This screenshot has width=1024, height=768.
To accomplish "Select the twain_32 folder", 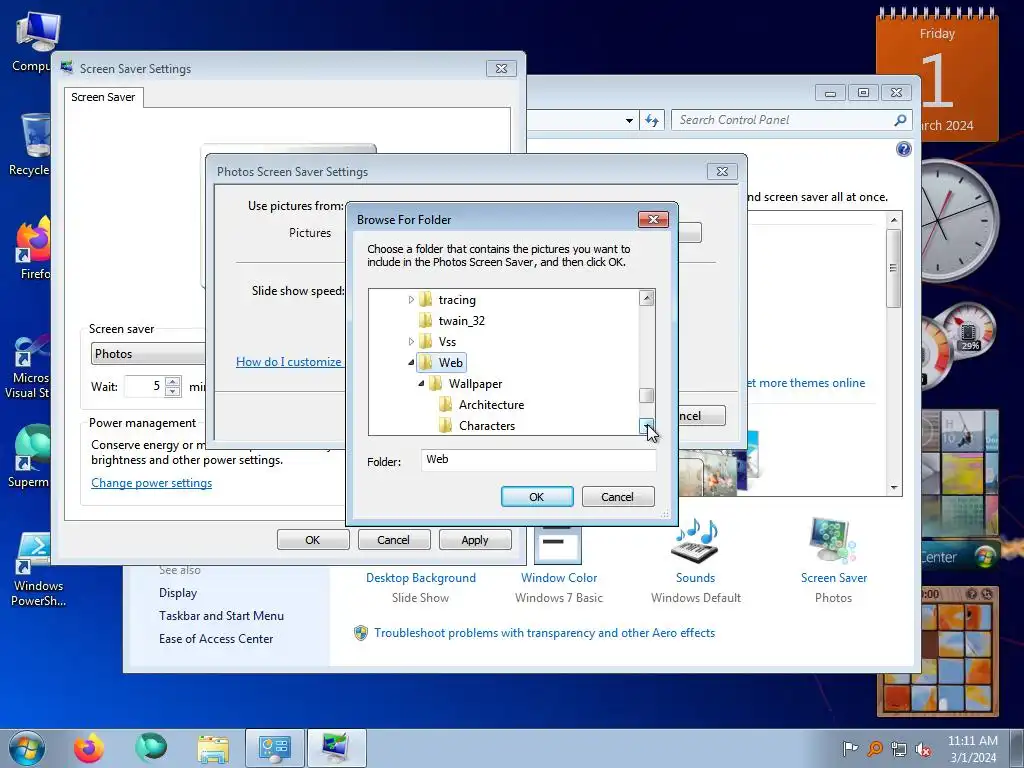I will [x=461, y=321].
